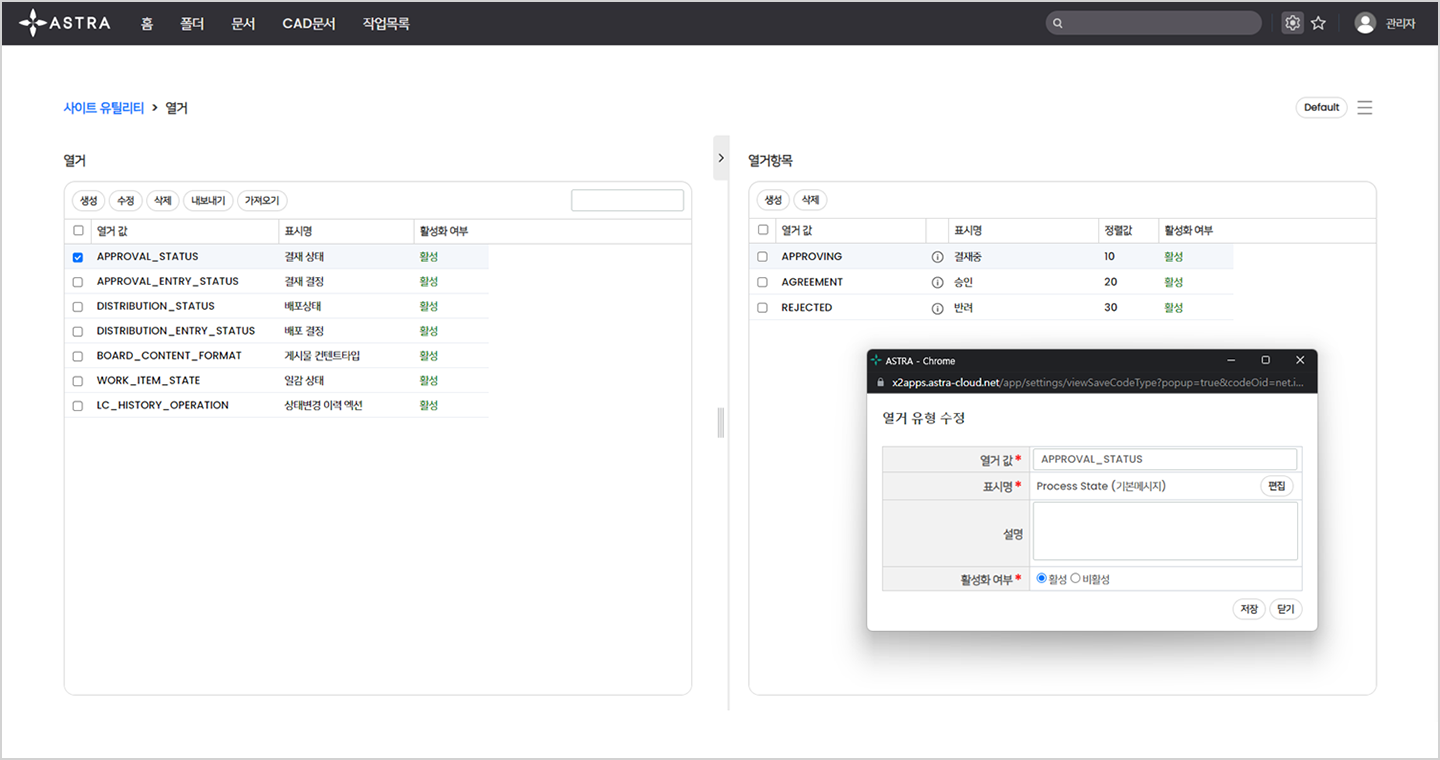The image size is (1440, 760).
Task: Click the 닫기 close button in the popup
Action: [1286, 609]
